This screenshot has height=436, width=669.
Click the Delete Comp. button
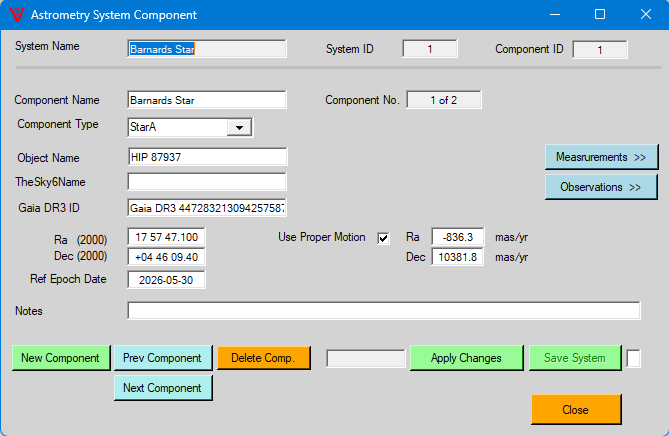tap(264, 358)
